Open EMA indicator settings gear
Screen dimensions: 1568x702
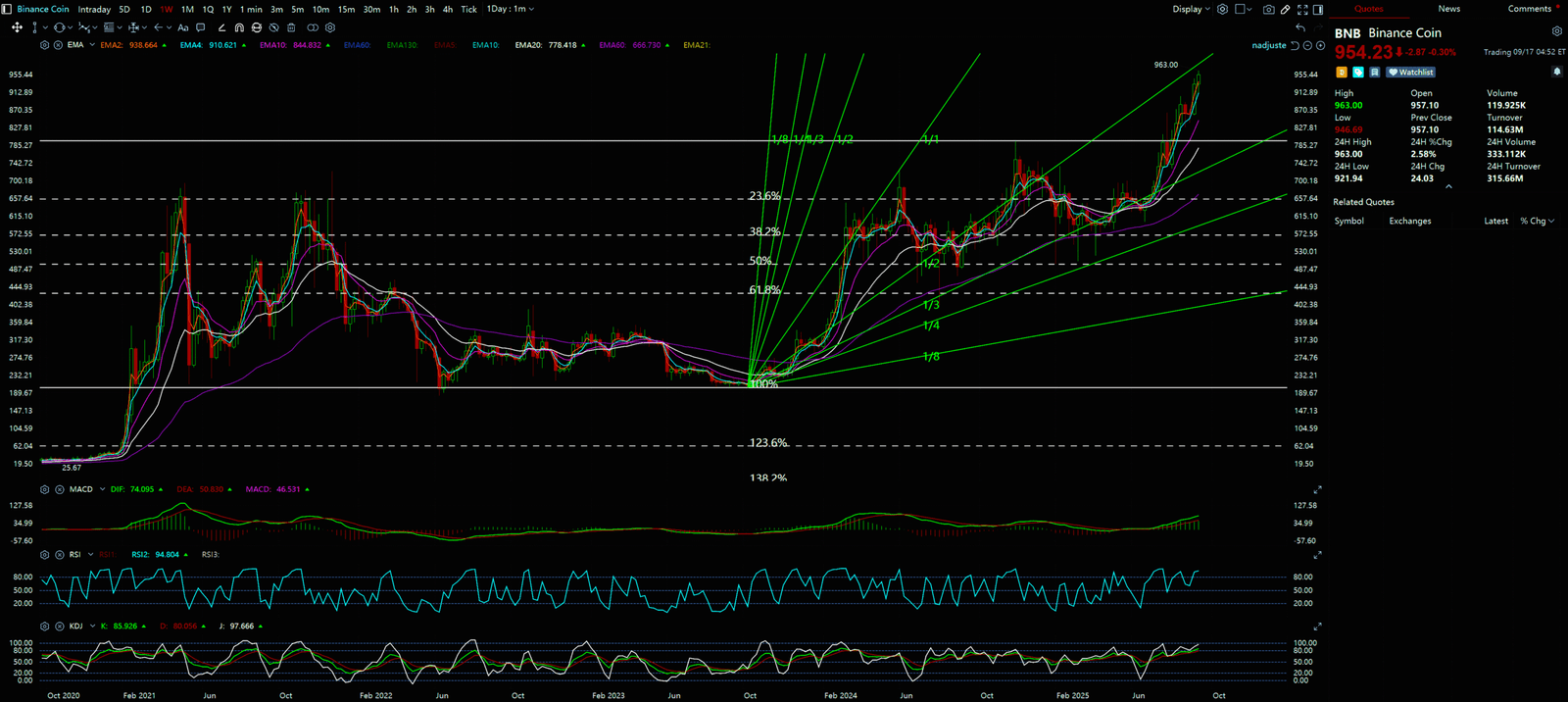tap(45, 45)
